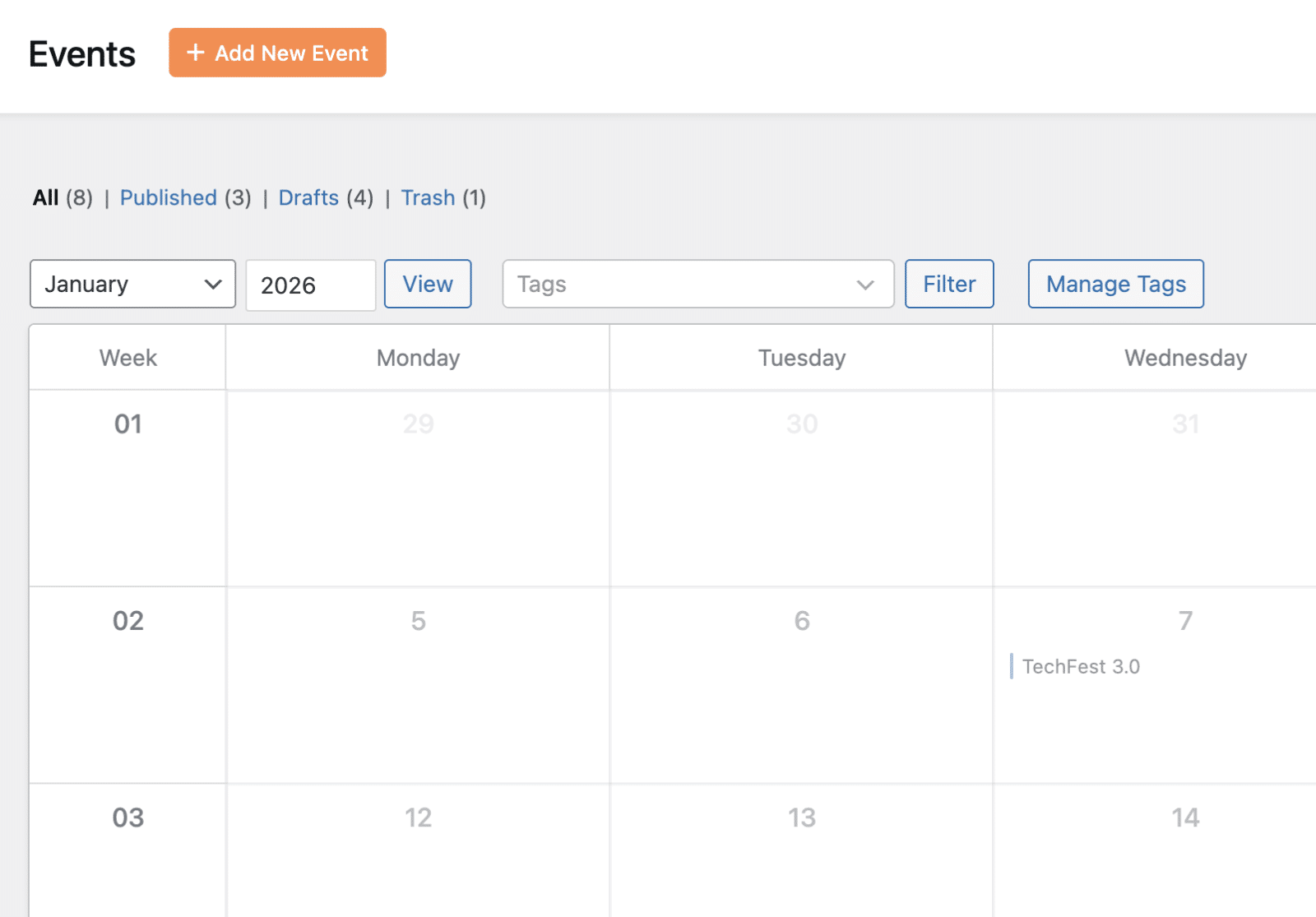Screen dimensions: 1316x917
Task: Open the January month dropdown
Action: 132,285
